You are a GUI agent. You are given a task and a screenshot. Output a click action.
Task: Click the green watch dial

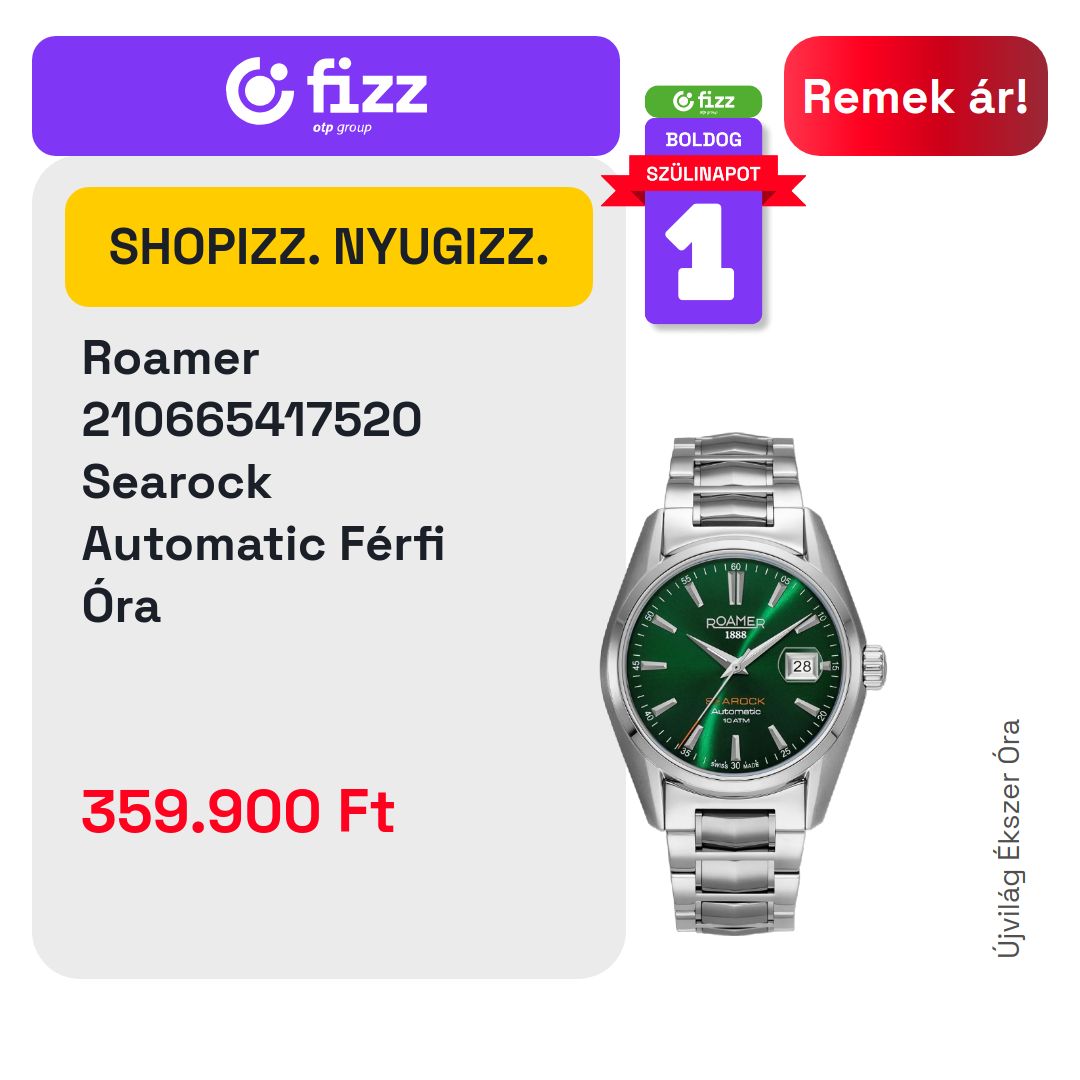click(736, 667)
